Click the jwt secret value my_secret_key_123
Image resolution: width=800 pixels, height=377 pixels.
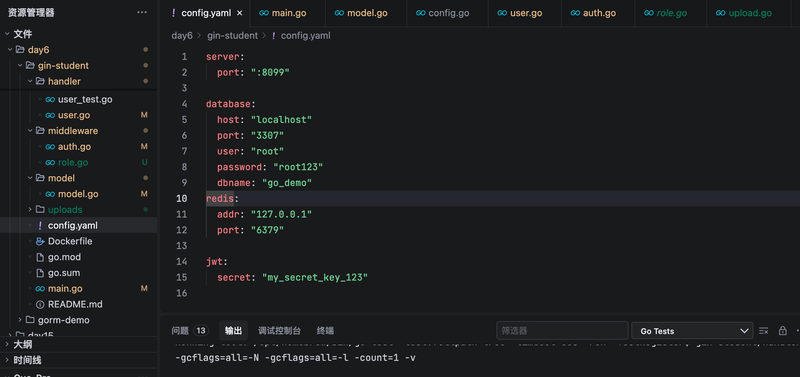pyautogui.click(x=315, y=278)
